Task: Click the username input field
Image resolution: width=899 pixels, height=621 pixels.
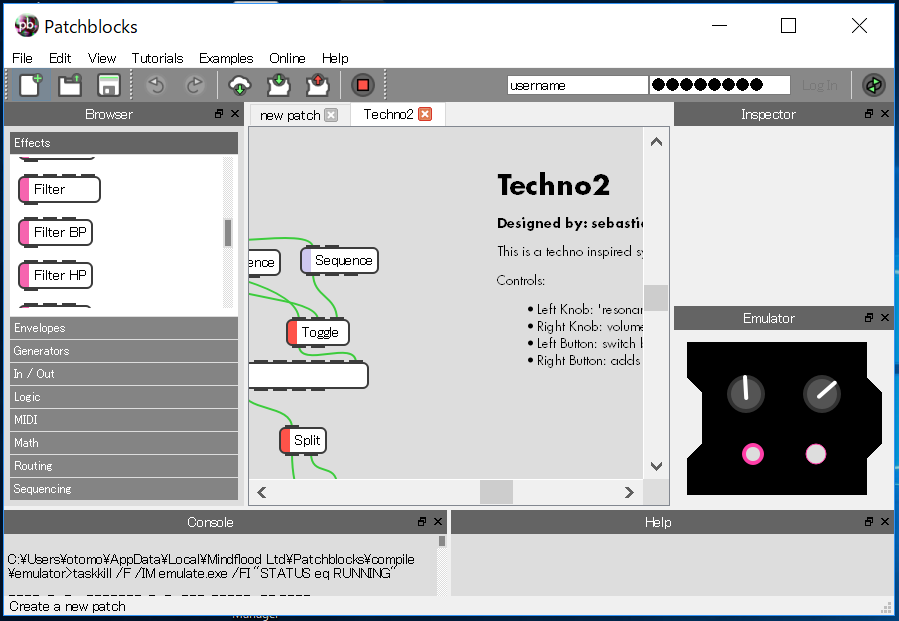Action: click(x=577, y=85)
